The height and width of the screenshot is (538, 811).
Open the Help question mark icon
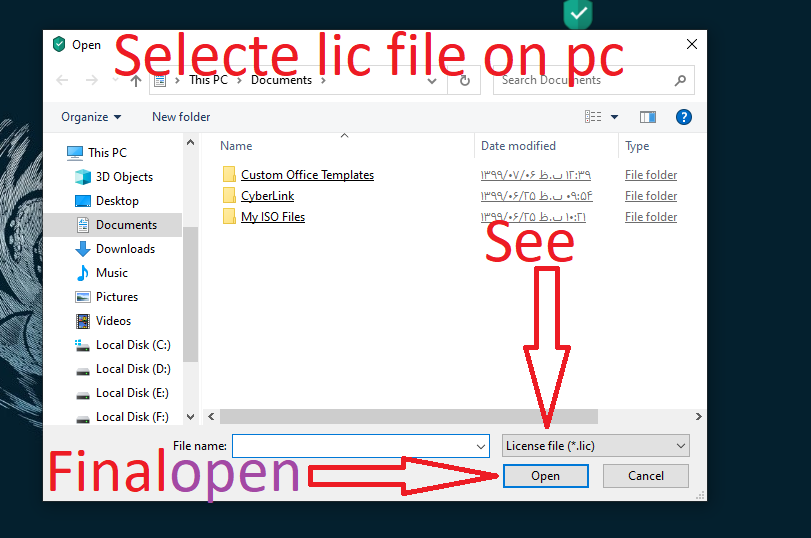(x=684, y=117)
